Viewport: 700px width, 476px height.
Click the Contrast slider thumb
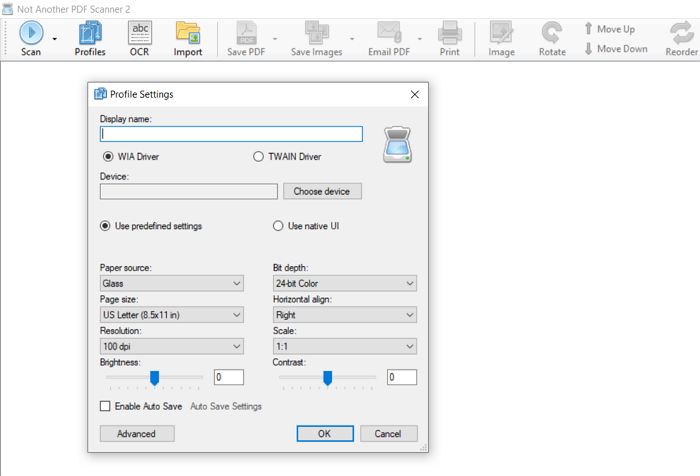point(328,378)
